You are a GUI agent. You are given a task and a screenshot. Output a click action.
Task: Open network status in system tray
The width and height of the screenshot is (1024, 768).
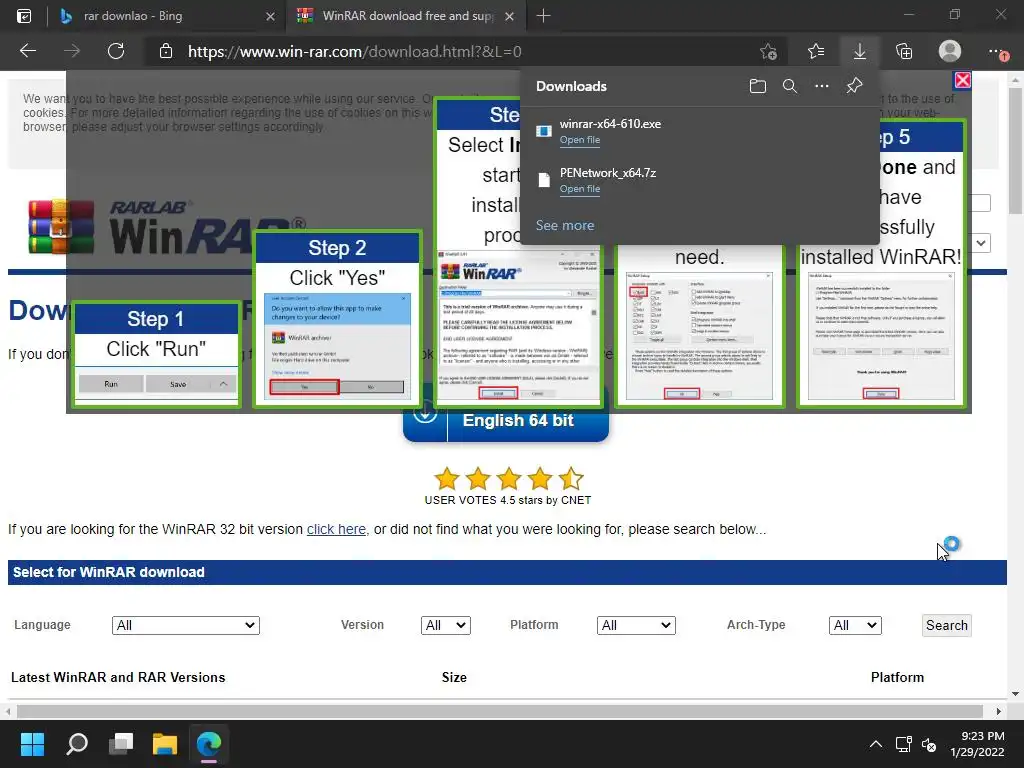tap(904, 744)
